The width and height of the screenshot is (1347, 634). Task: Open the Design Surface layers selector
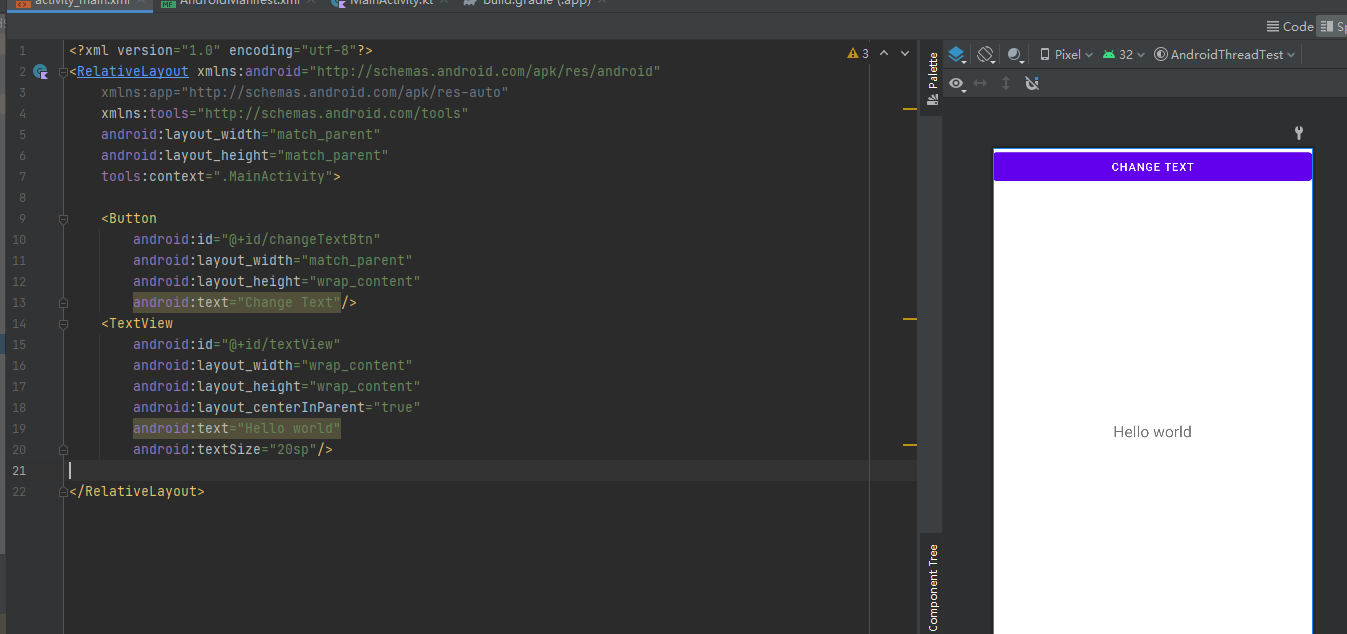tap(957, 55)
